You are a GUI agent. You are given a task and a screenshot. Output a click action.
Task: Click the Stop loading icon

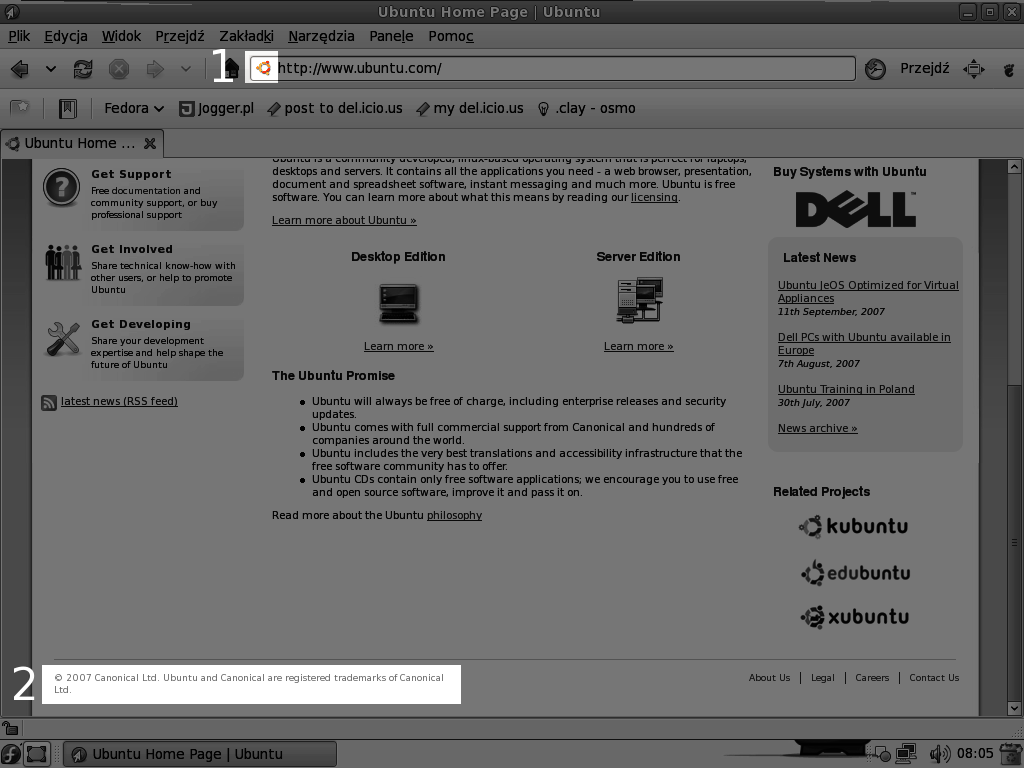click(119, 69)
